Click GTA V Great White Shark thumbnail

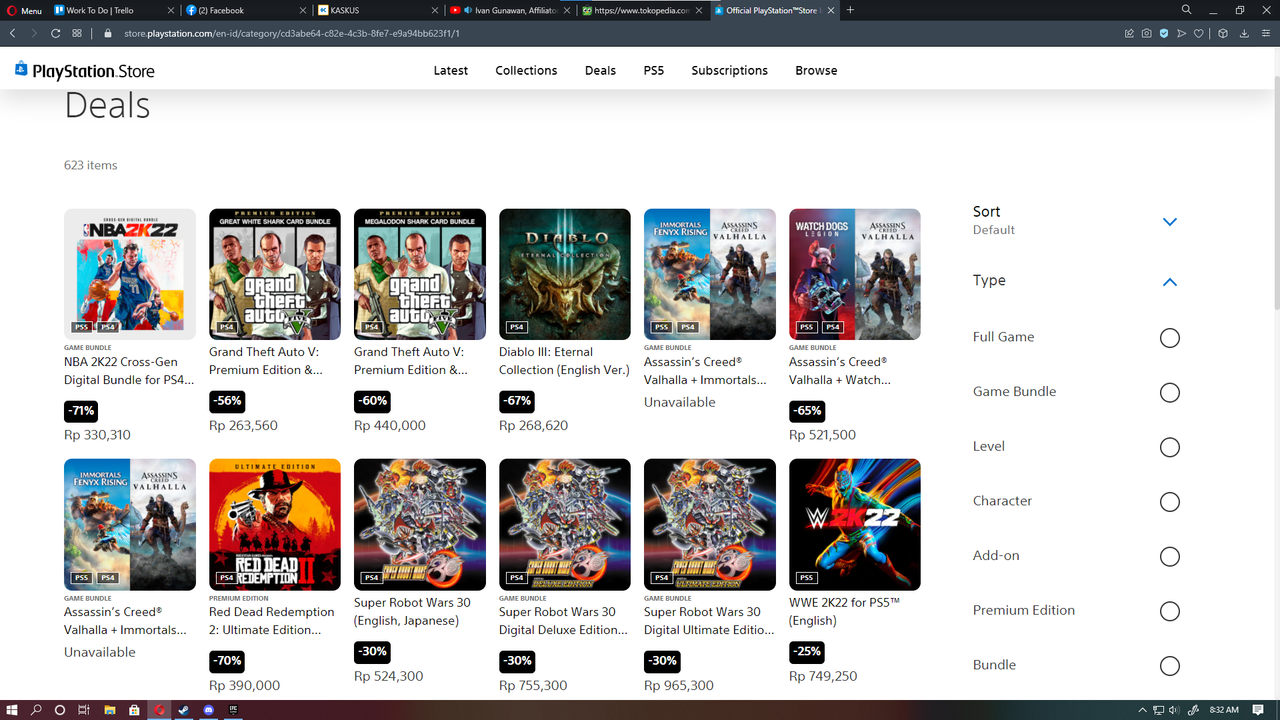click(275, 274)
